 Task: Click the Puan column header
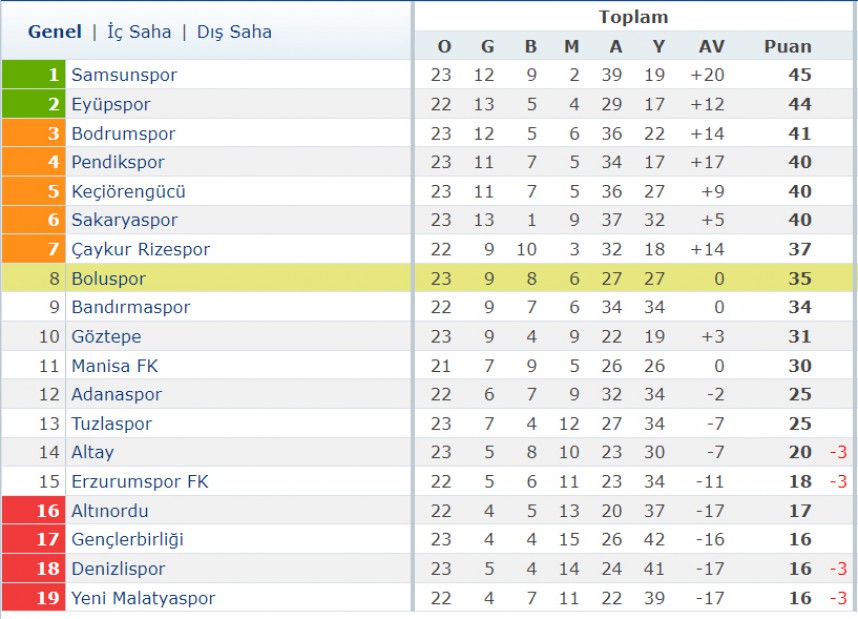(788, 47)
